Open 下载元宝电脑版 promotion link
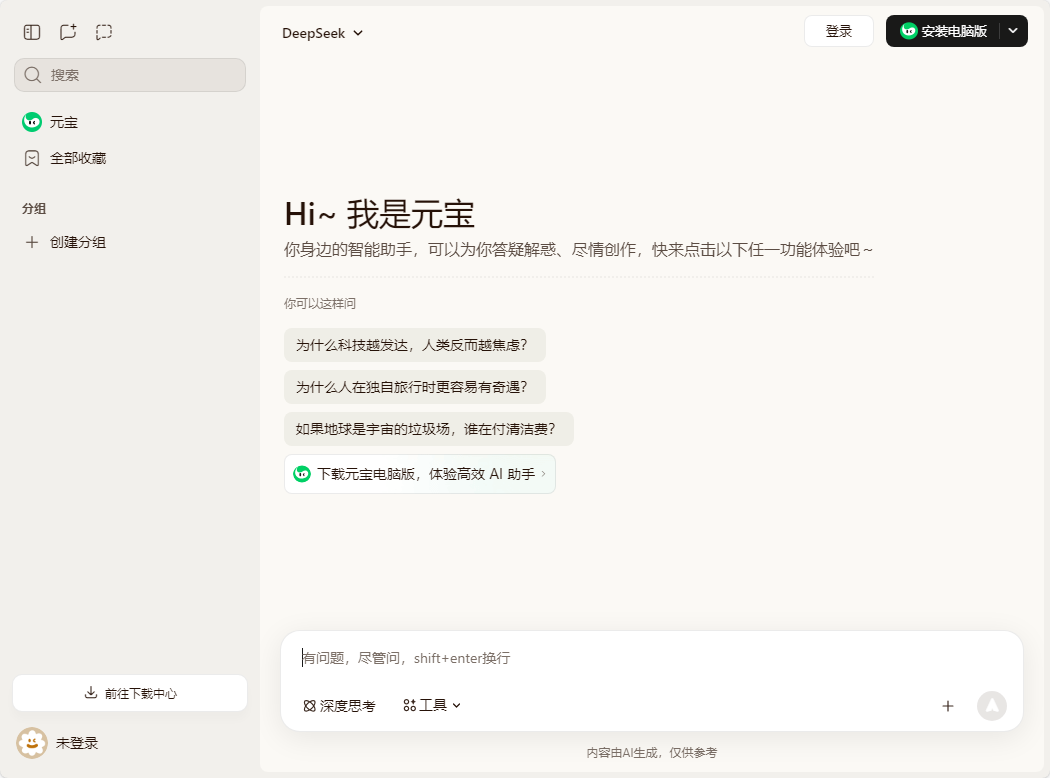The width and height of the screenshot is (1050, 778). (x=419, y=474)
